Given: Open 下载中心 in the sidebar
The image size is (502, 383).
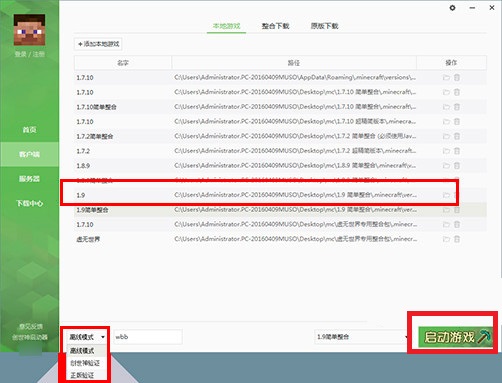Looking at the screenshot, I should click(29, 203).
